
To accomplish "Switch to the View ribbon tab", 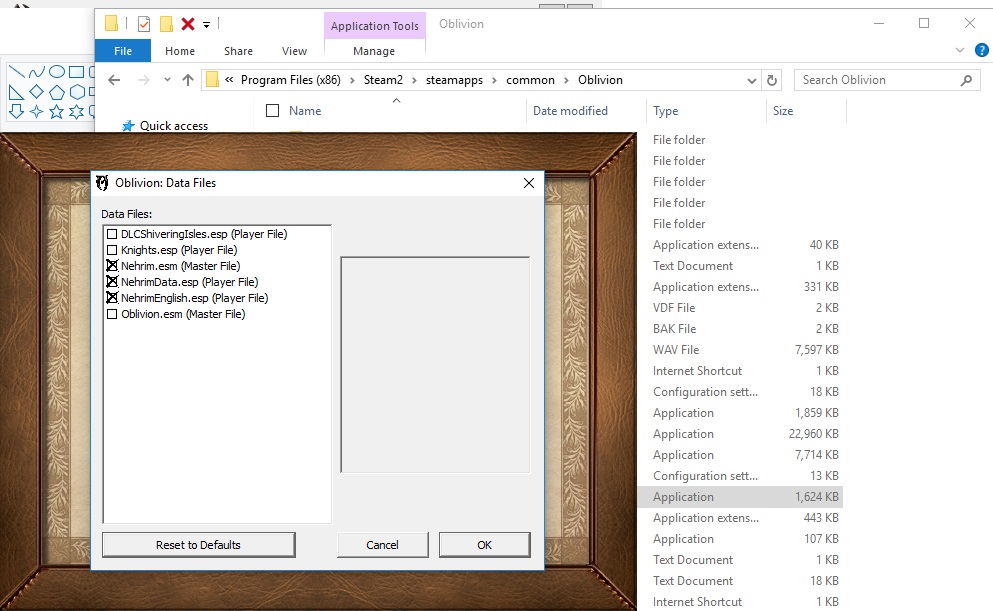I will point(294,50).
